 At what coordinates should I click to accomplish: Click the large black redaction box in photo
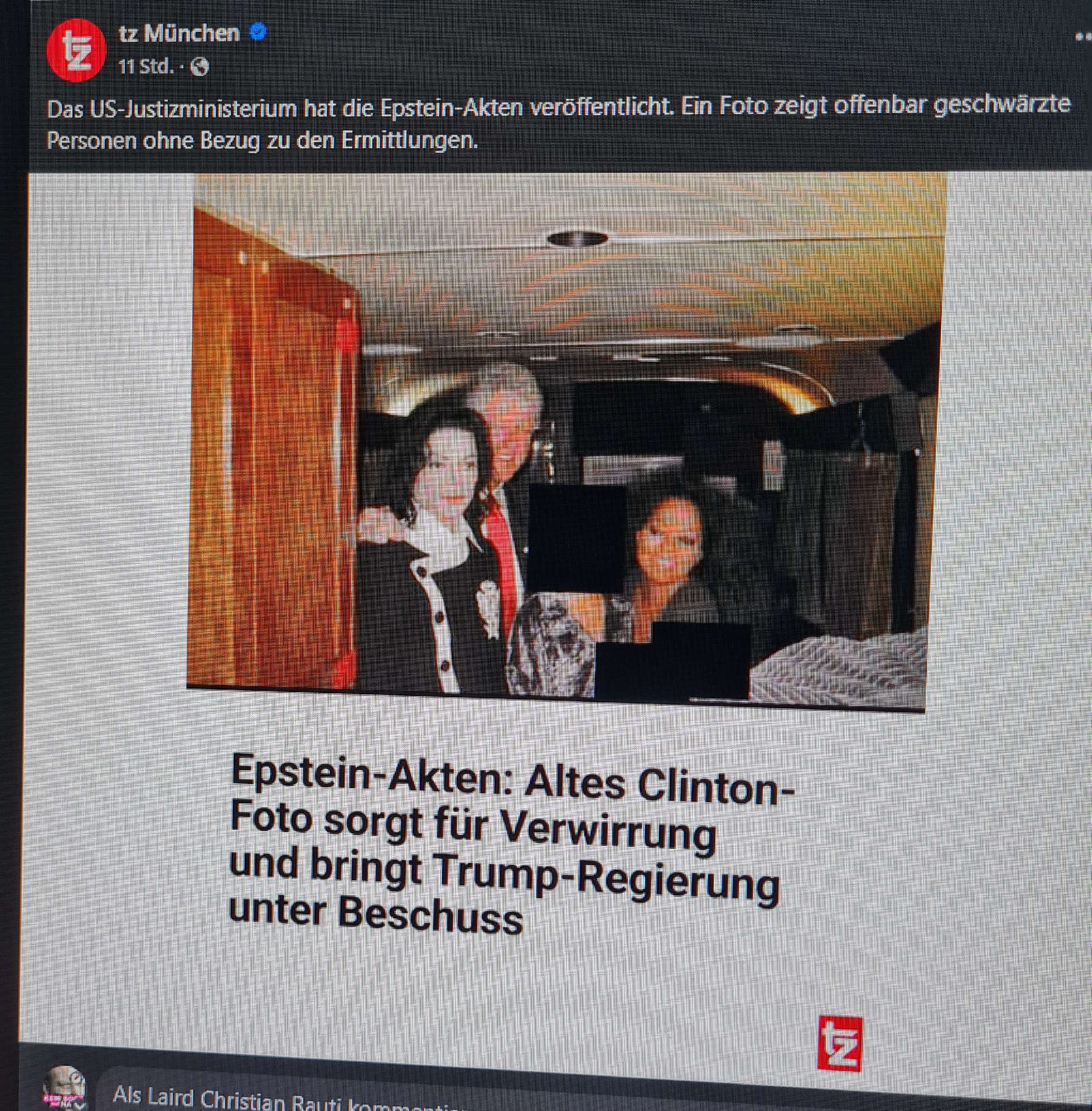pyautogui.click(x=577, y=538)
